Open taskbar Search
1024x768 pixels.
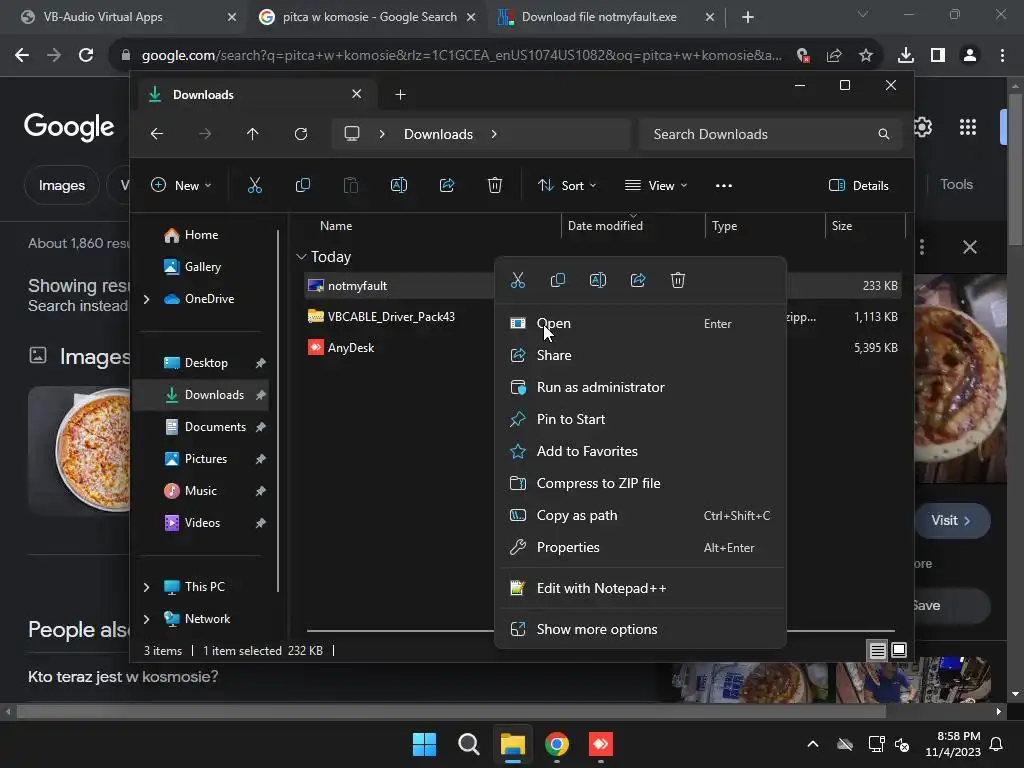click(468, 744)
